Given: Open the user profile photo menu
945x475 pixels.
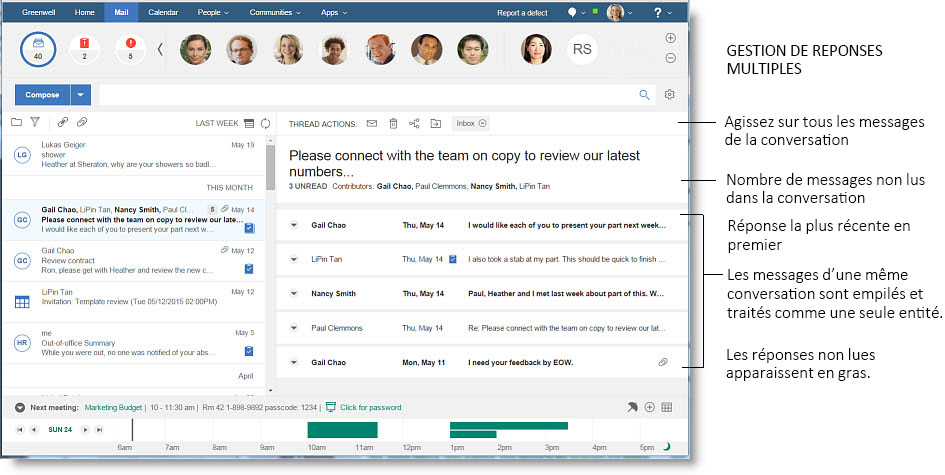Looking at the screenshot, I should pyautogui.click(x=619, y=12).
